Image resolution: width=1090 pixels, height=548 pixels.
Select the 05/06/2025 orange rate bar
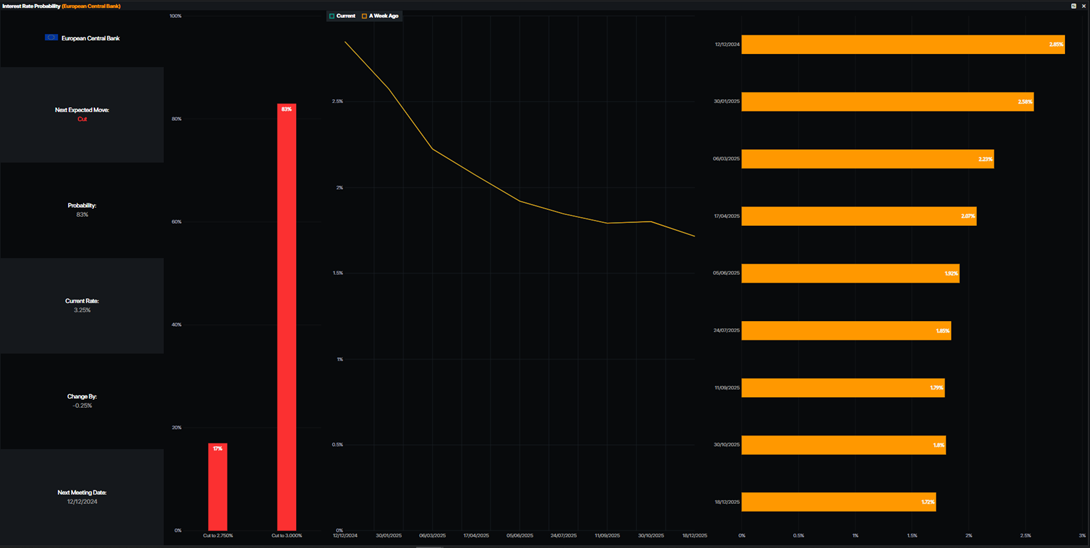[851, 273]
